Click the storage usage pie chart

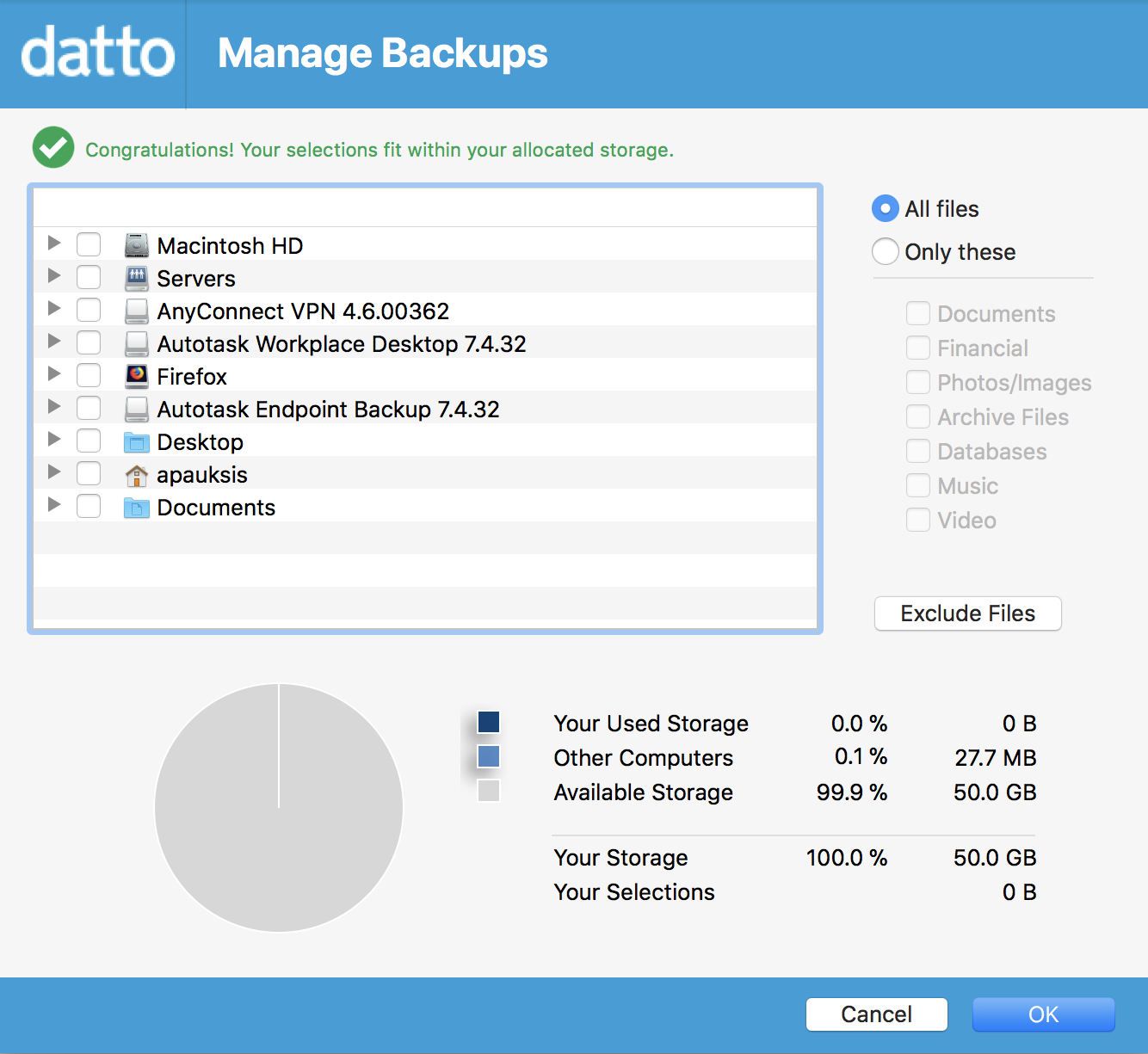279,808
